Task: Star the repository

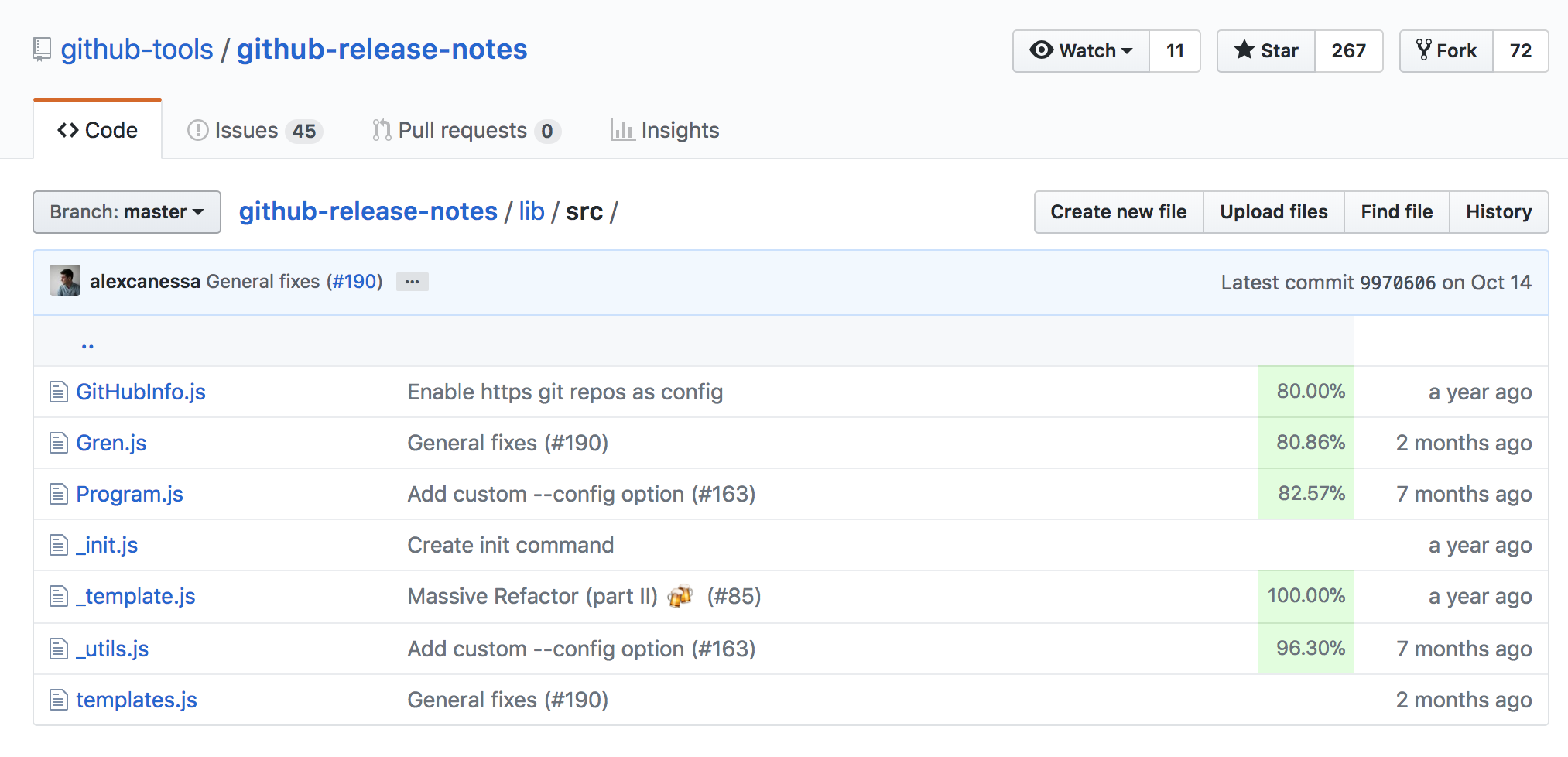Action: coord(1266,51)
